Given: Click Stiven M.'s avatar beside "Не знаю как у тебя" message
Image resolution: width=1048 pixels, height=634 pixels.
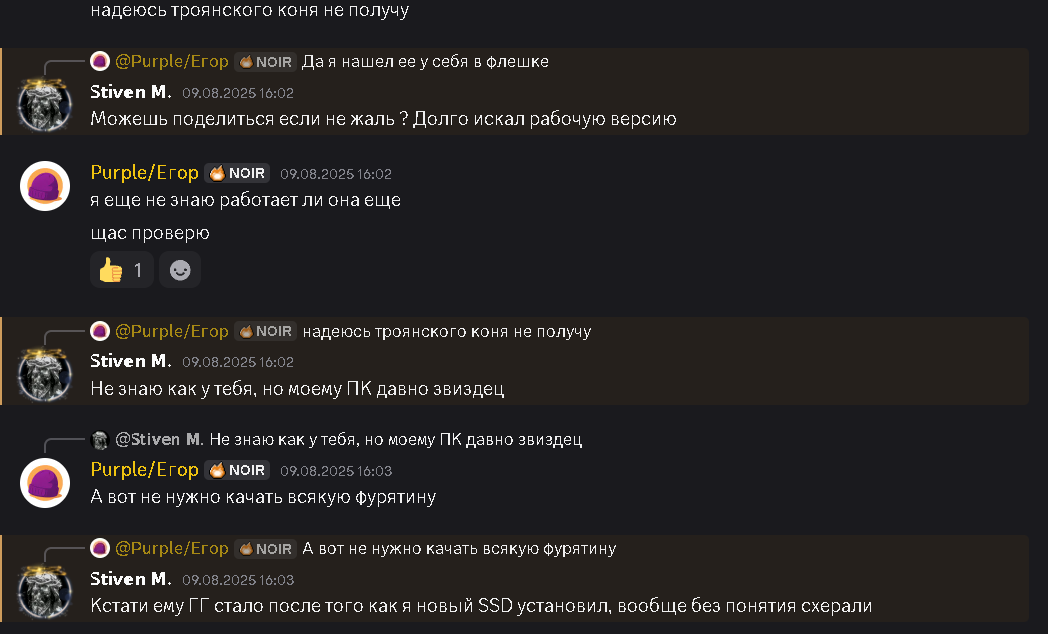Looking at the screenshot, I should pyautogui.click(x=45, y=374).
